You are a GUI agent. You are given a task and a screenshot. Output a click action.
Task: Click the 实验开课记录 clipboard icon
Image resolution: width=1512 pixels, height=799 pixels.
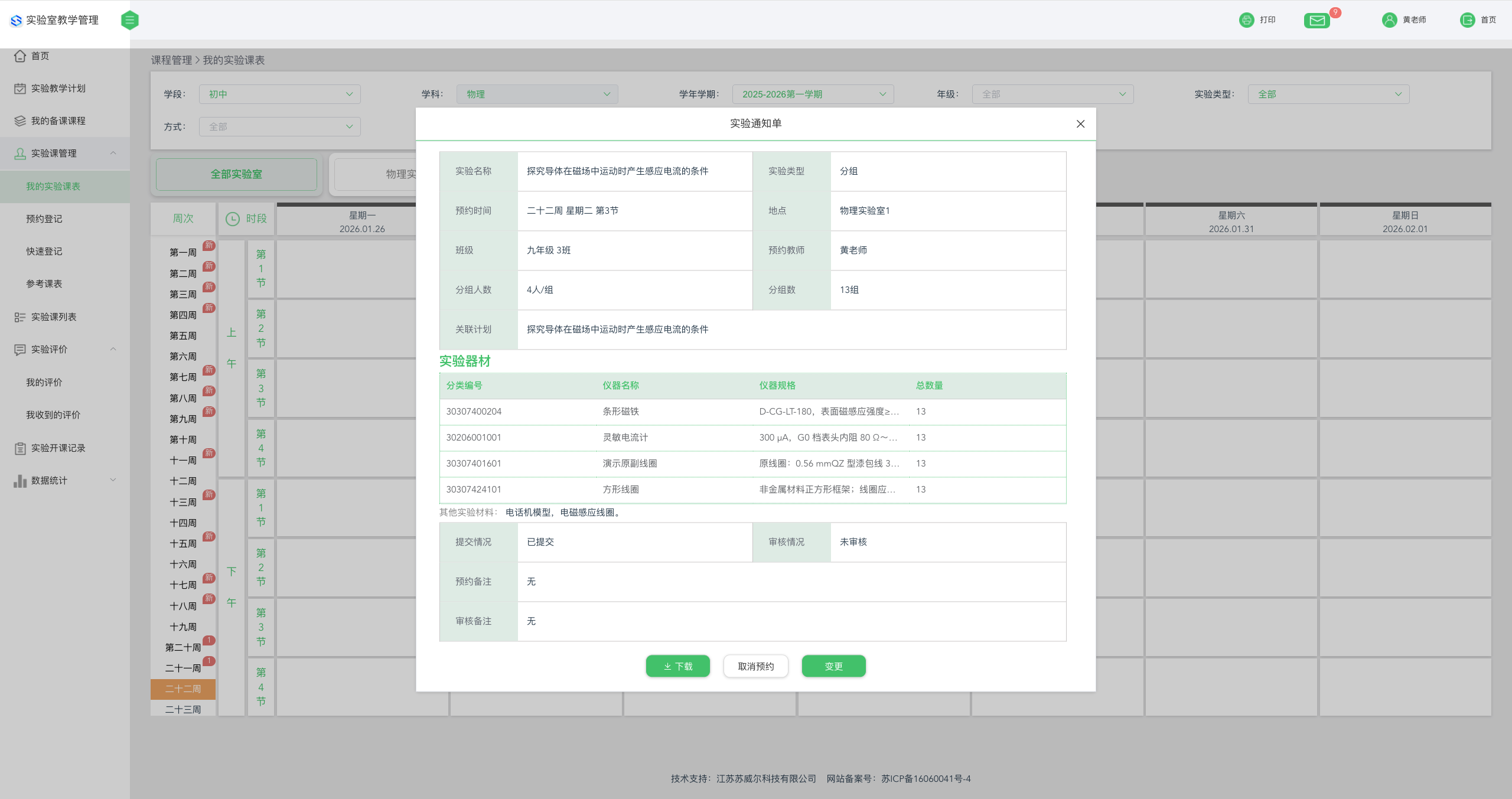click(x=20, y=448)
